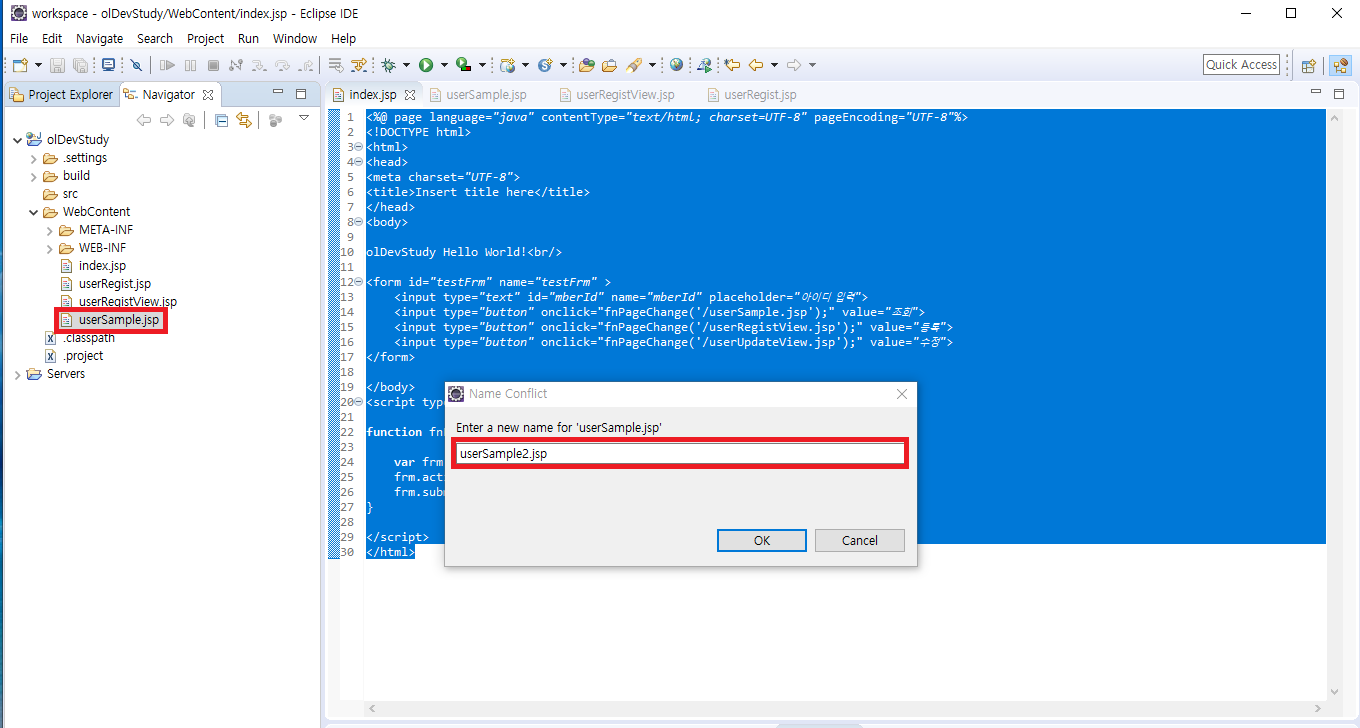Click the Save icon in toolbar
The height and width of the screenshot is (728, 1360).
pyautogui.click(x=57, y=65)
